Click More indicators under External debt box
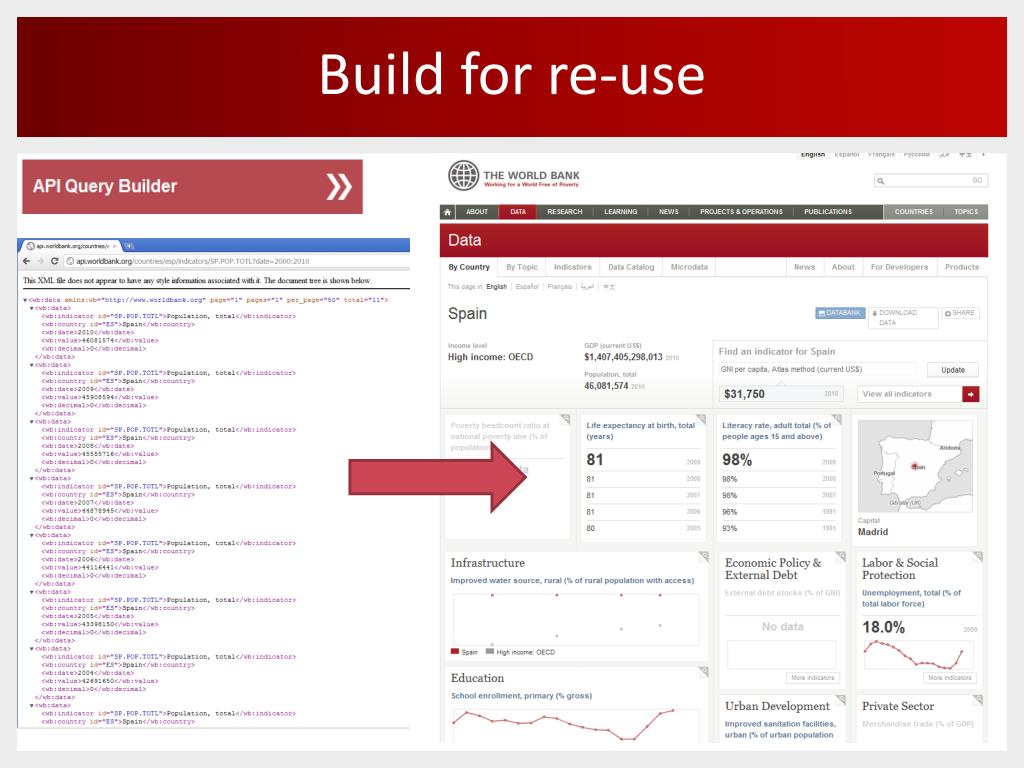 coord(812,678)
